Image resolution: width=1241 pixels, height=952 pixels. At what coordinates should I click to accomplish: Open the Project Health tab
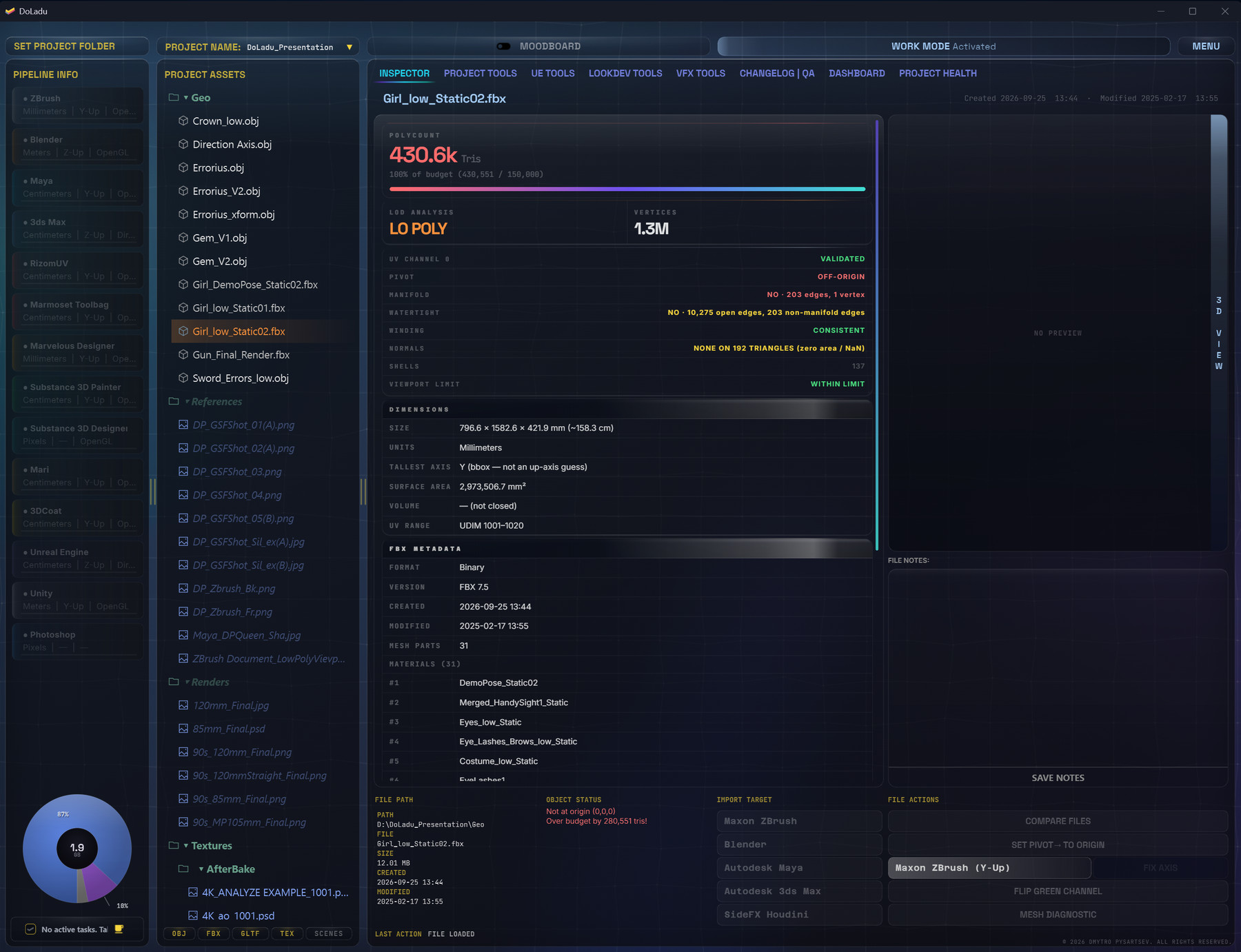pyautogui.click(x=938, y=73)
